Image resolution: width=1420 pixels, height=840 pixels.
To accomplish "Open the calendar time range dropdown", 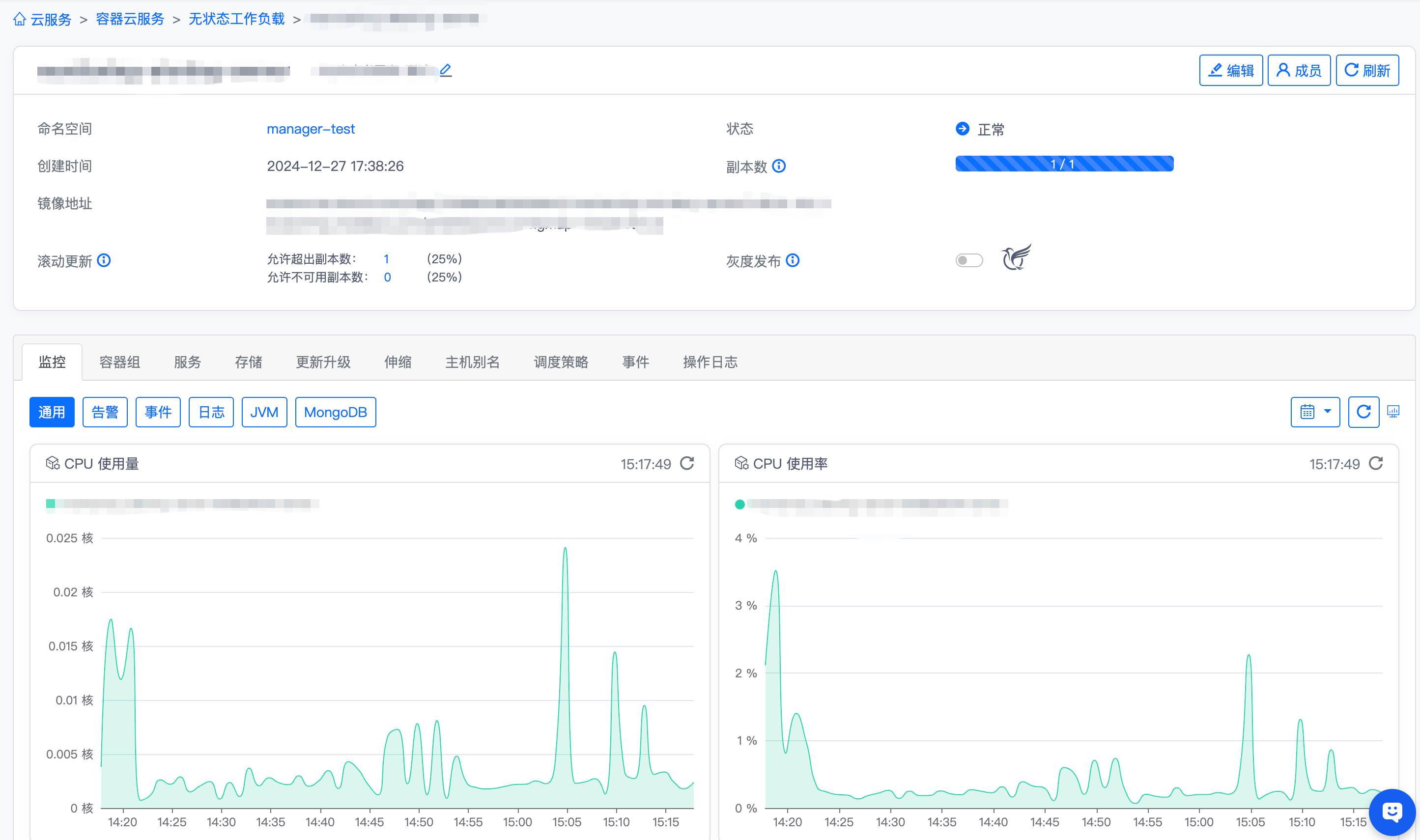I will (x=1315, y=412).
